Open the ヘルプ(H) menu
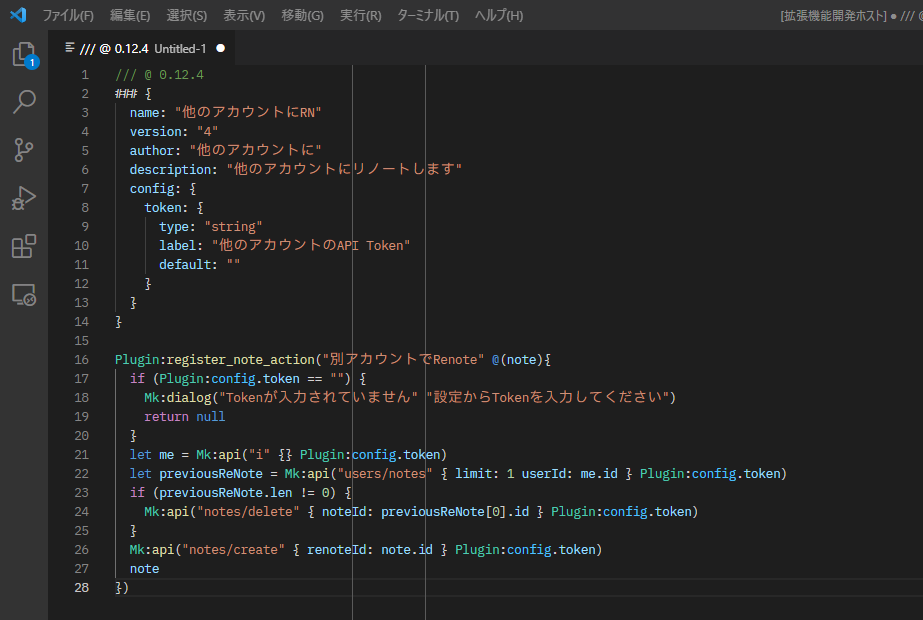923x620 pixels. 498,15
